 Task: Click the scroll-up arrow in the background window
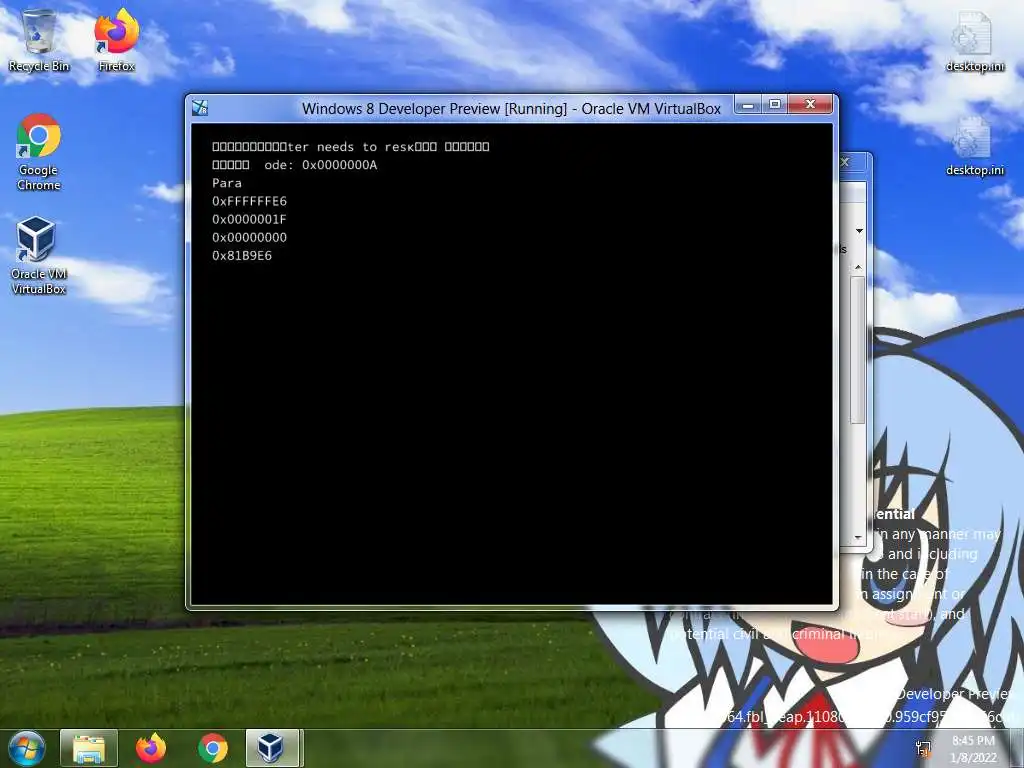click(x=858, y=268)
